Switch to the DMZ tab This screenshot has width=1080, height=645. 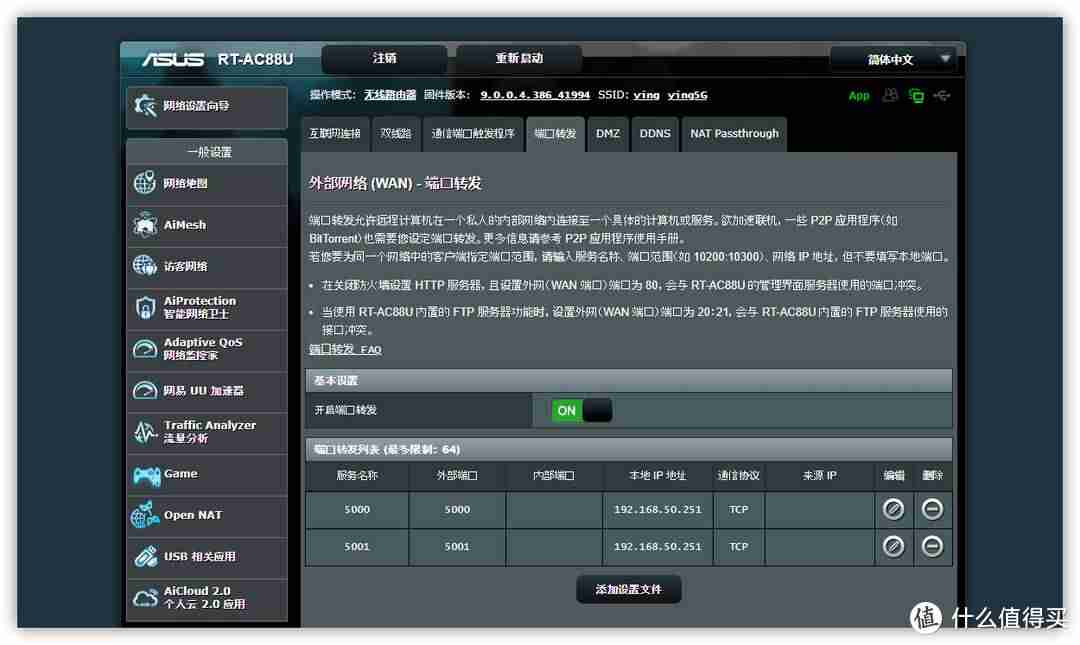(608, 134)
